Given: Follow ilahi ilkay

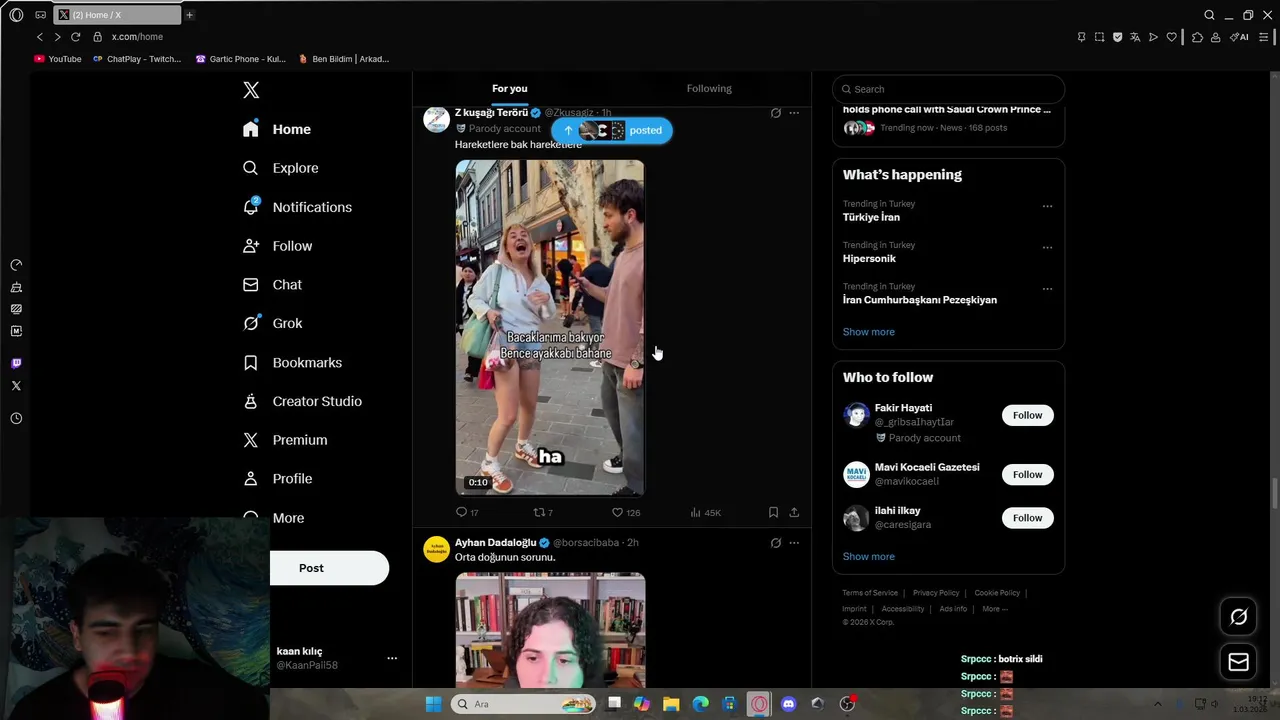Looking at the screenshot, I should pos(1027,517).
